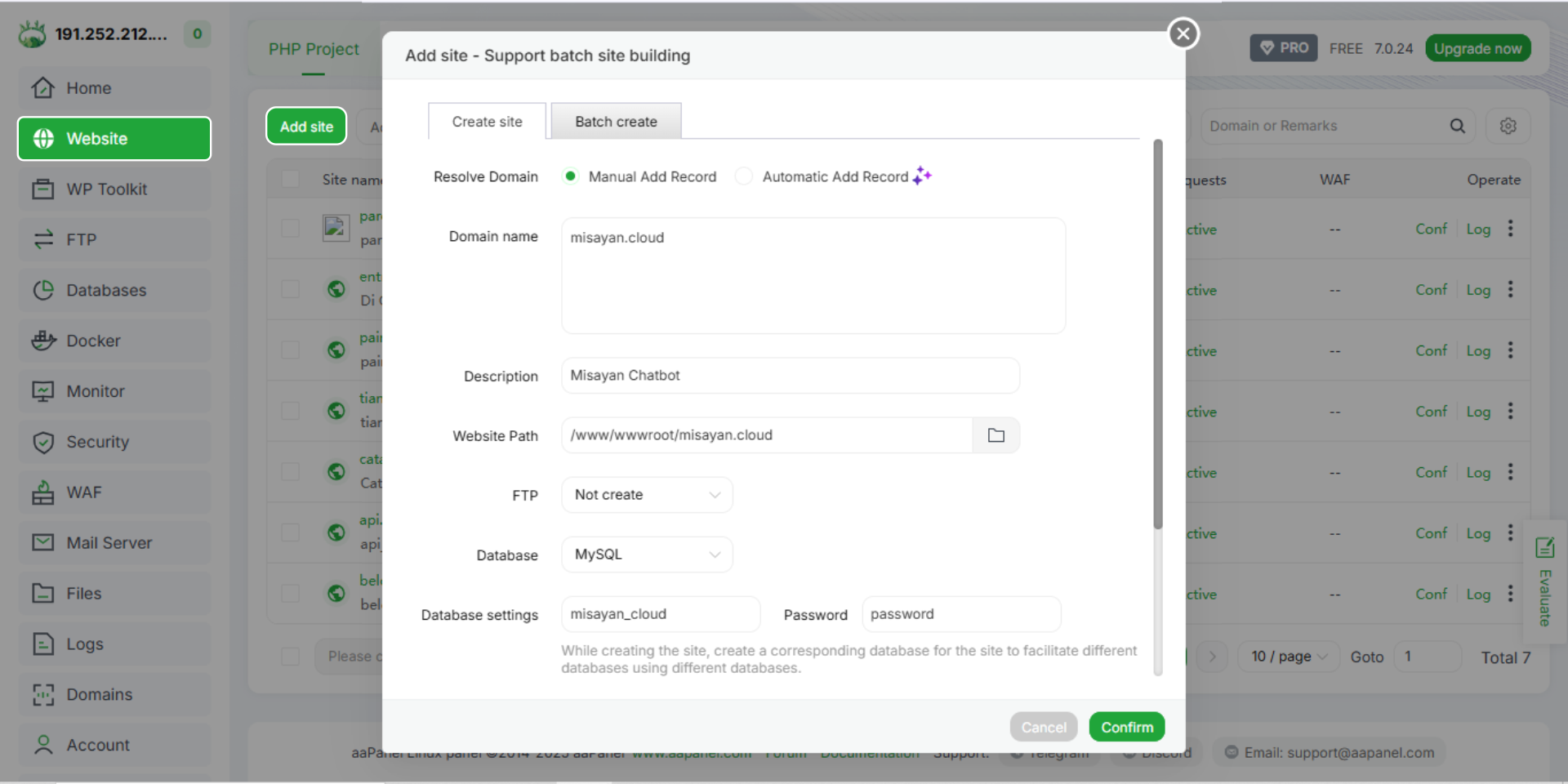The height and width of the screenshot is (784, 1568).
Task: Open the Database MySQL dropdown
Action: [647, 555]
